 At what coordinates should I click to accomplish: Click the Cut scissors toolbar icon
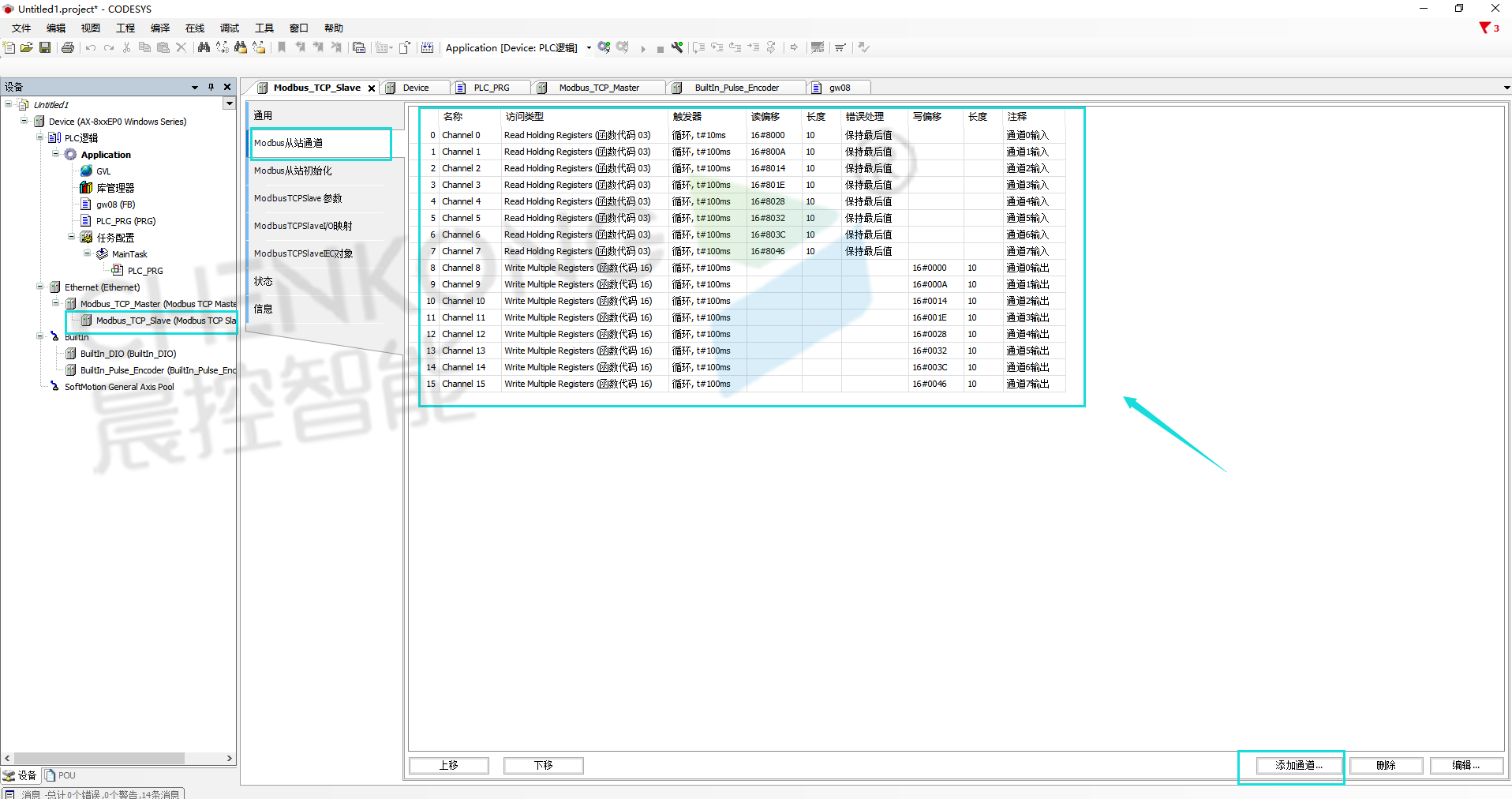tap(126, 47)
